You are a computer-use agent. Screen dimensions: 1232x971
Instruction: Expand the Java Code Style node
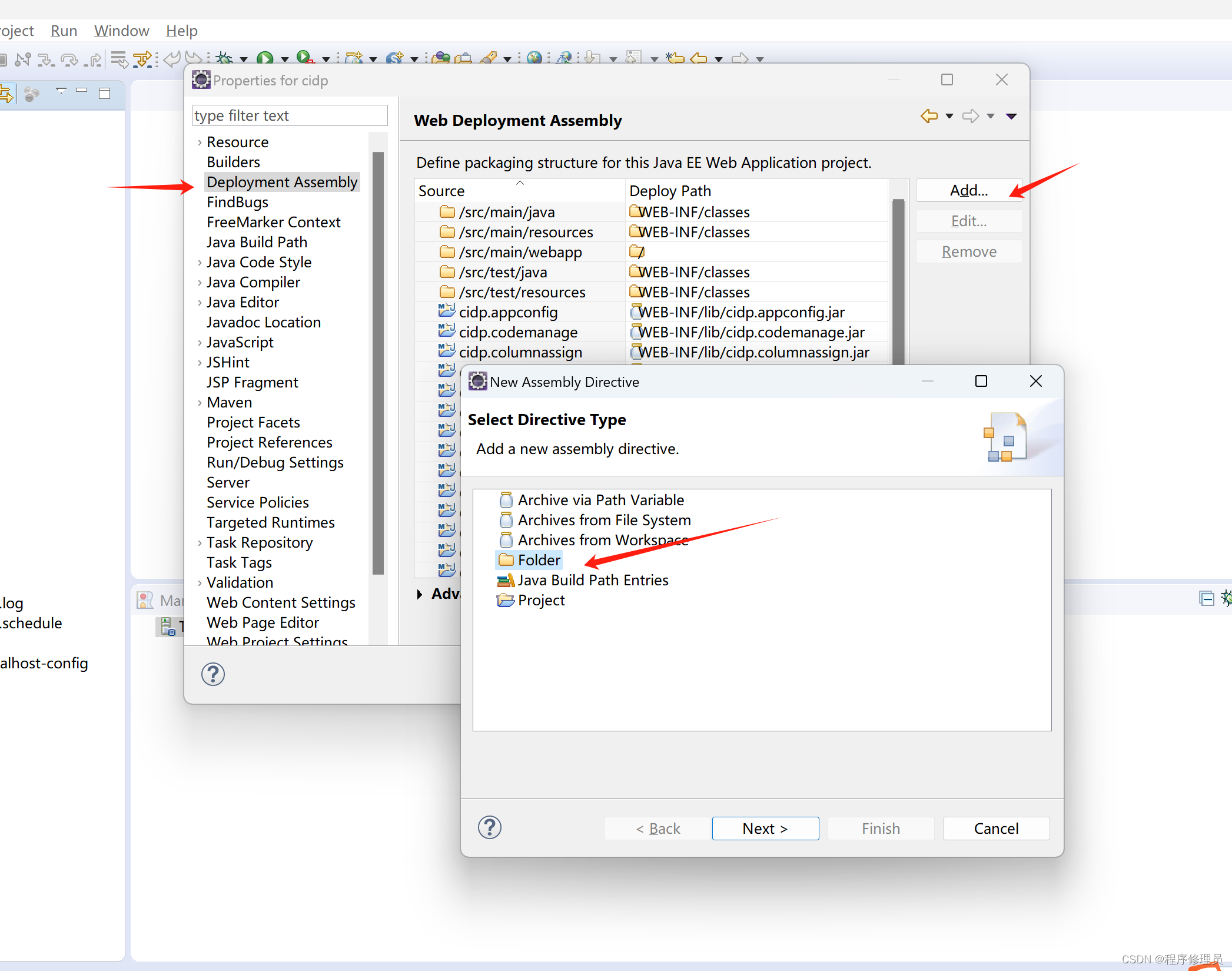point(200,263)
